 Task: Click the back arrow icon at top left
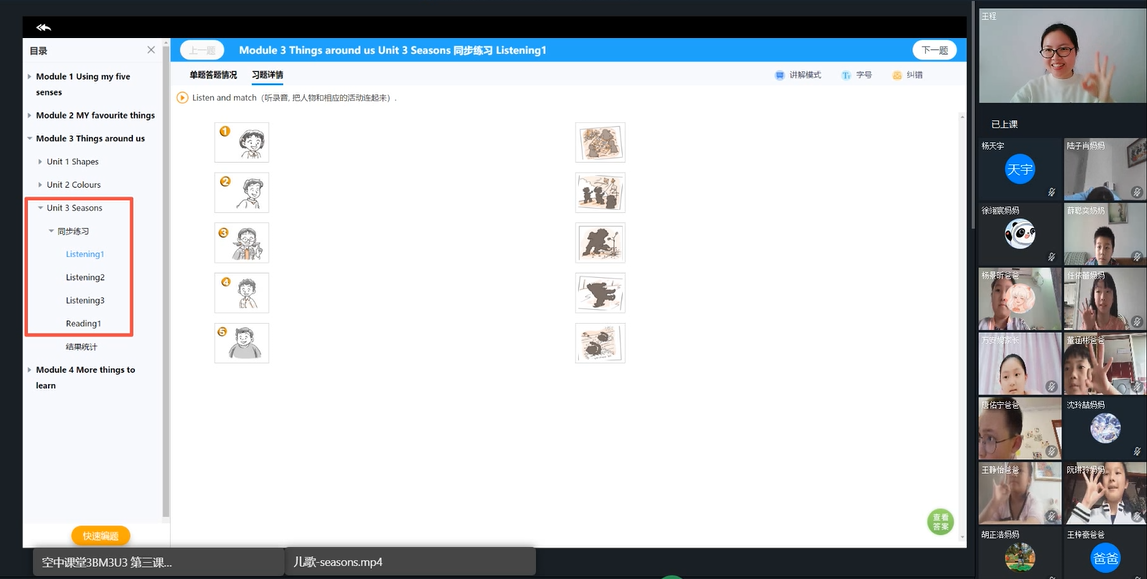[x=43, y=27]
